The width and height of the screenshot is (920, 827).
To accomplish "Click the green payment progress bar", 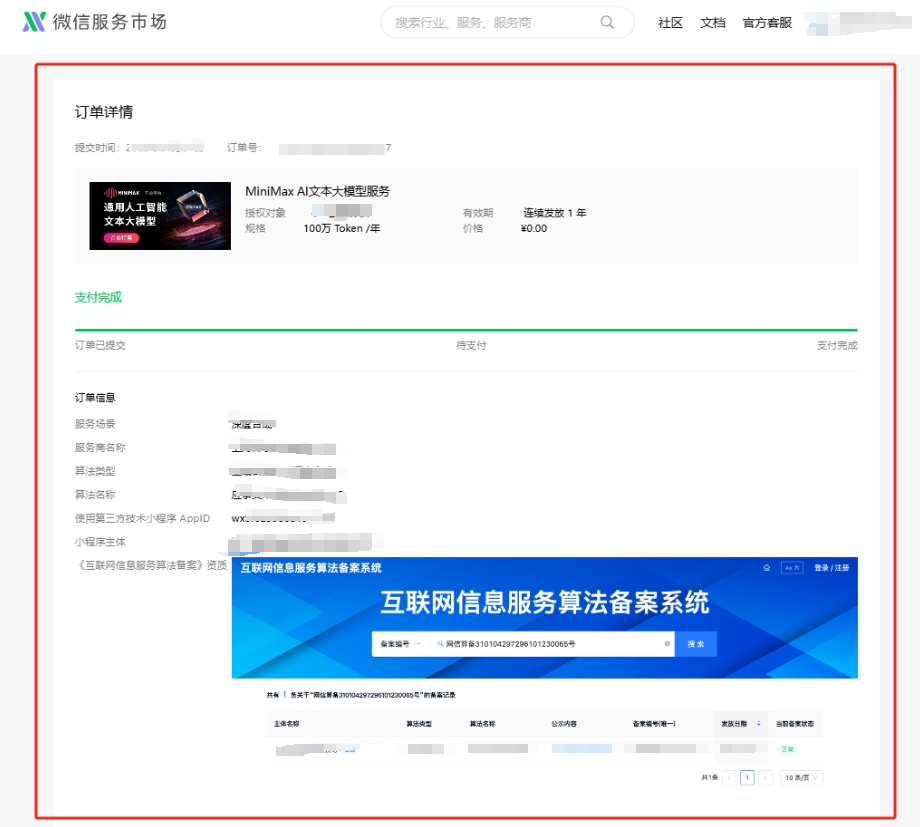I will point(466,330).
